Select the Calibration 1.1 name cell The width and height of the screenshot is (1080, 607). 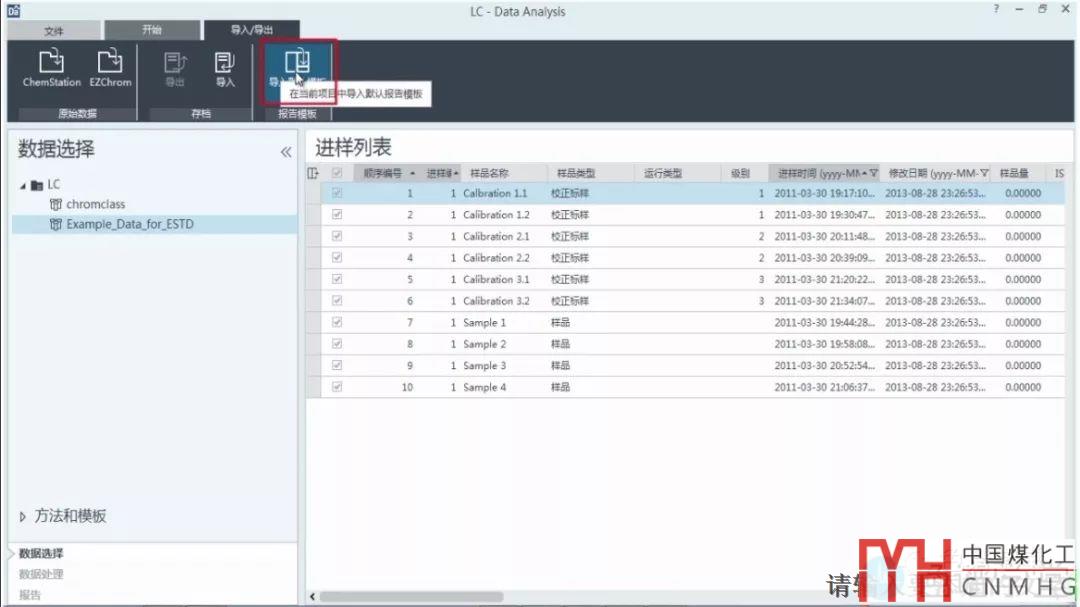point(495,194)
